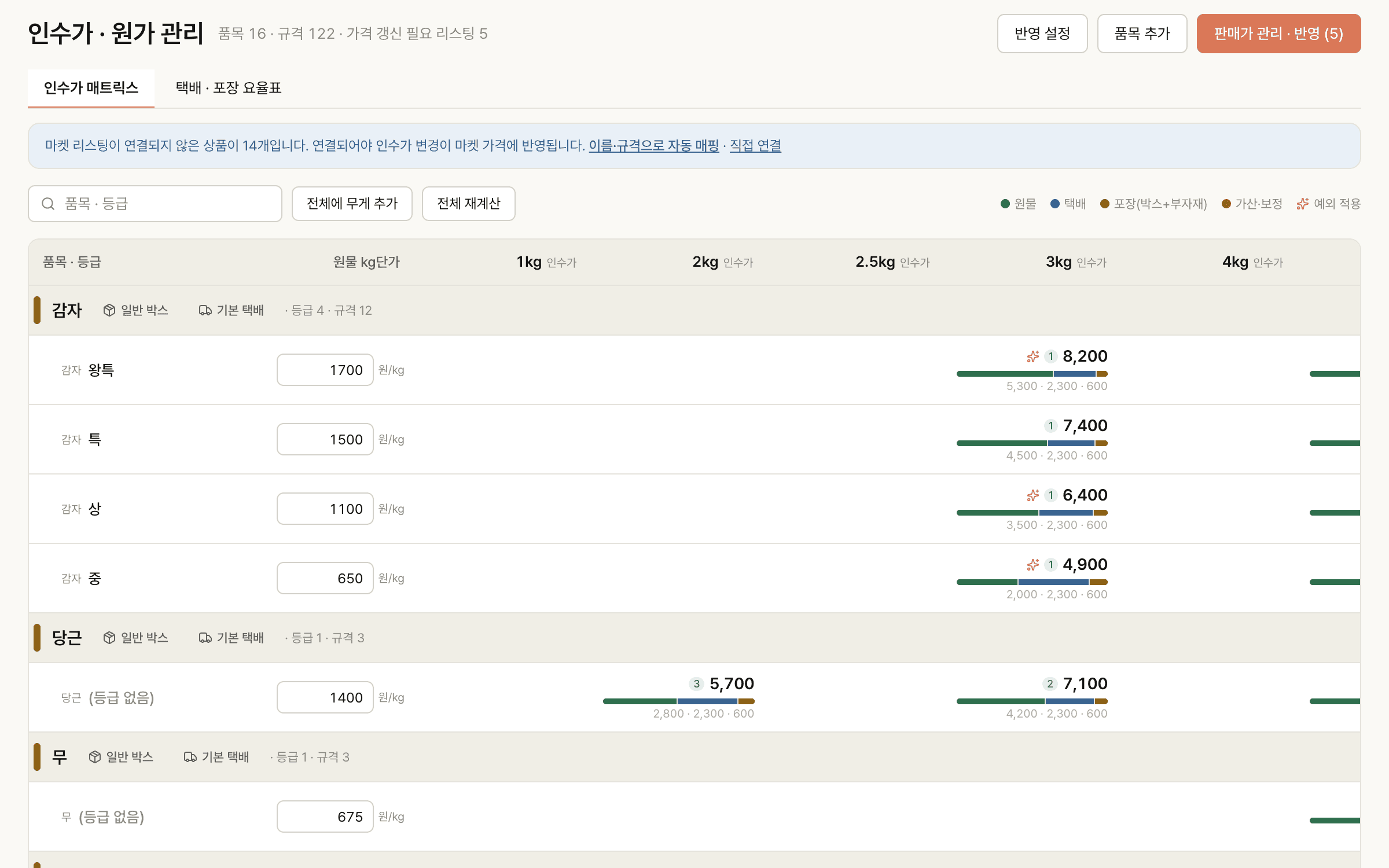Select the 당근 group header name
This screenshot has width=1389, height=868.
tap(67, 638)
